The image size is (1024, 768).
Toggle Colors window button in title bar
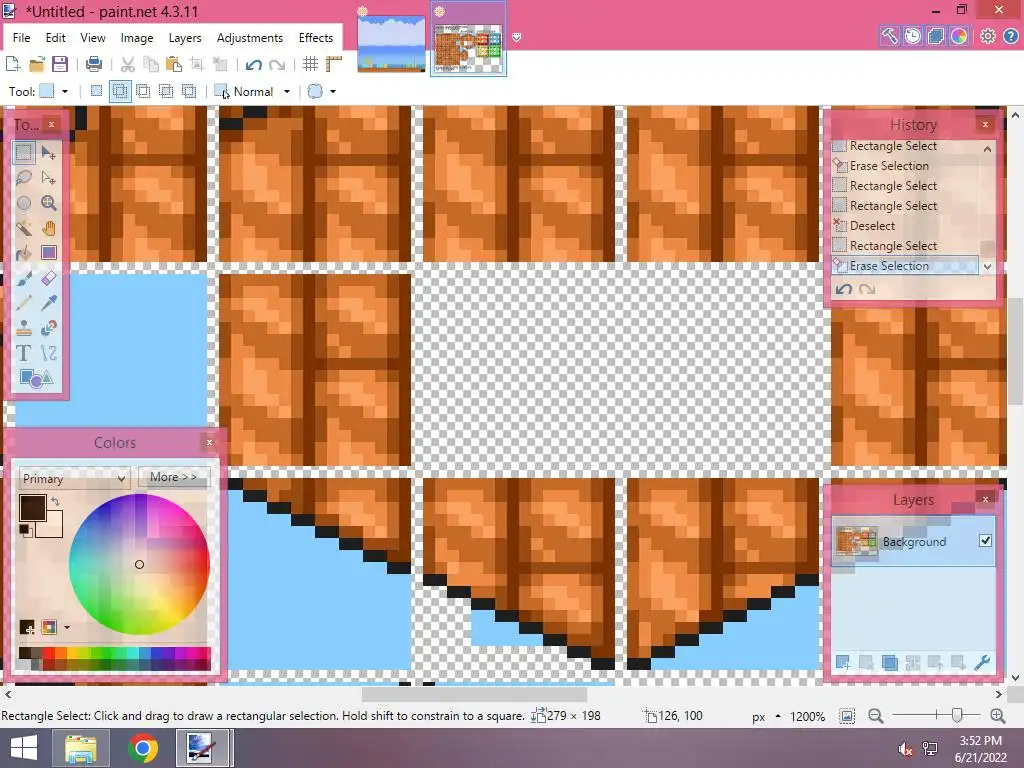pyautogui.click(x=959, y=36)
